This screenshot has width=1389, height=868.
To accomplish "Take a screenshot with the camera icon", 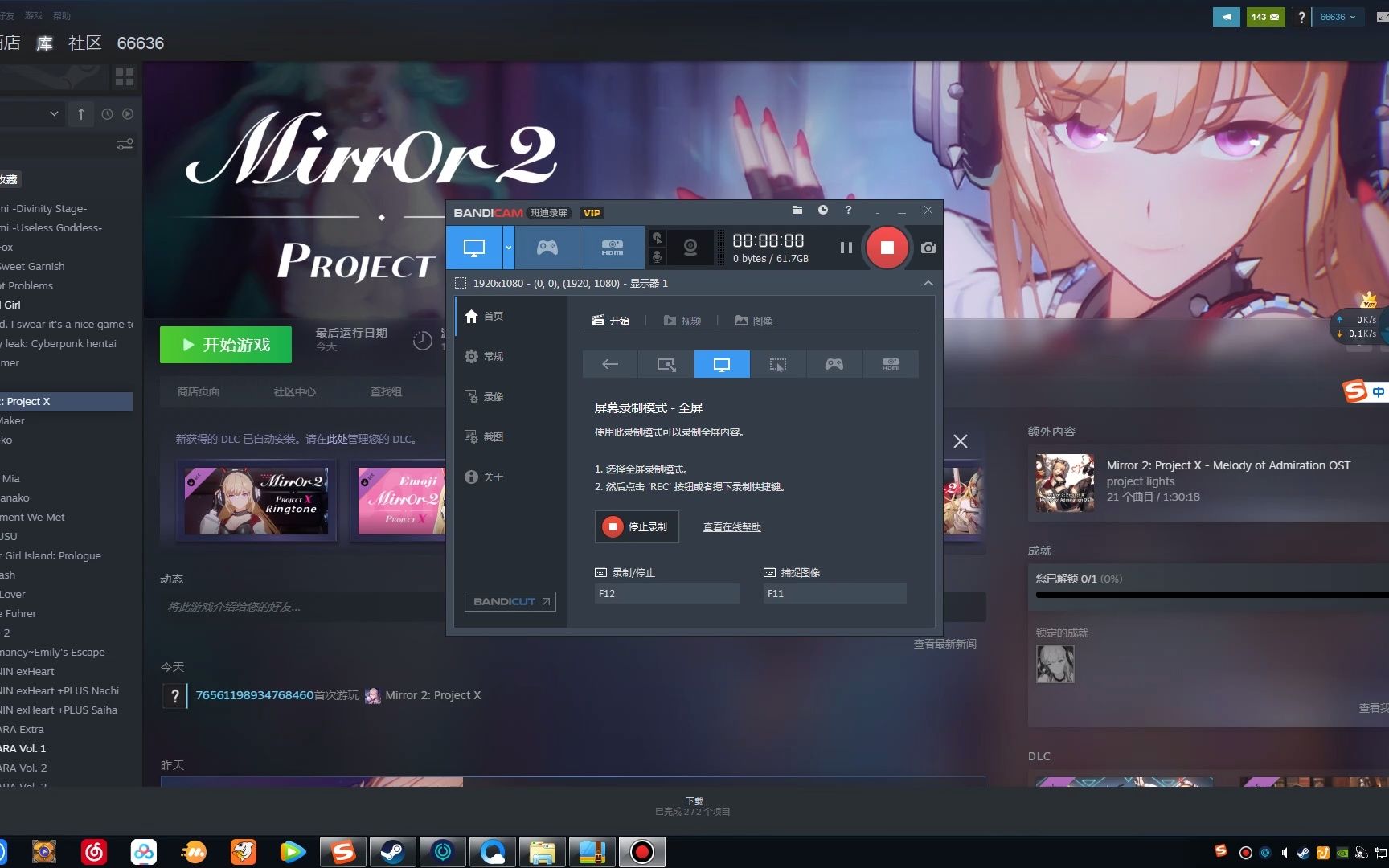I will pyautogui.click(x=927, y=248).
